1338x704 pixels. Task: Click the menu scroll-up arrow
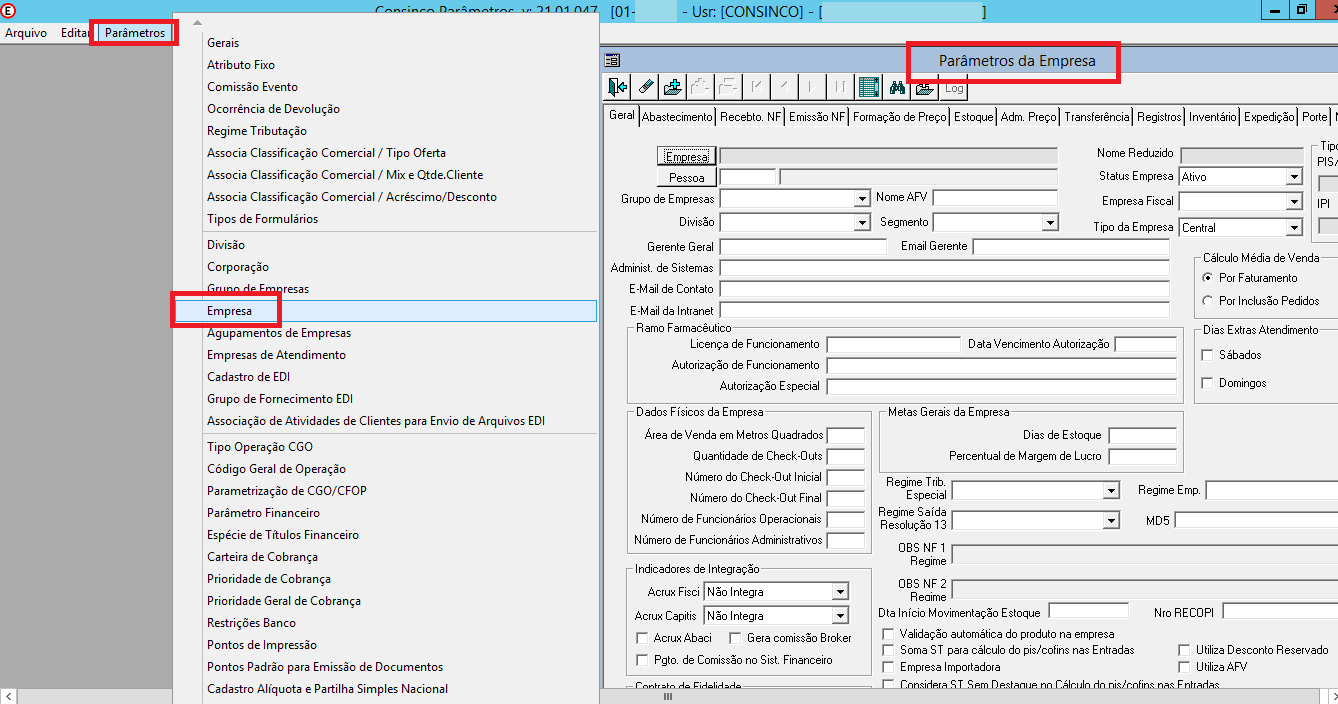point(197,23)
